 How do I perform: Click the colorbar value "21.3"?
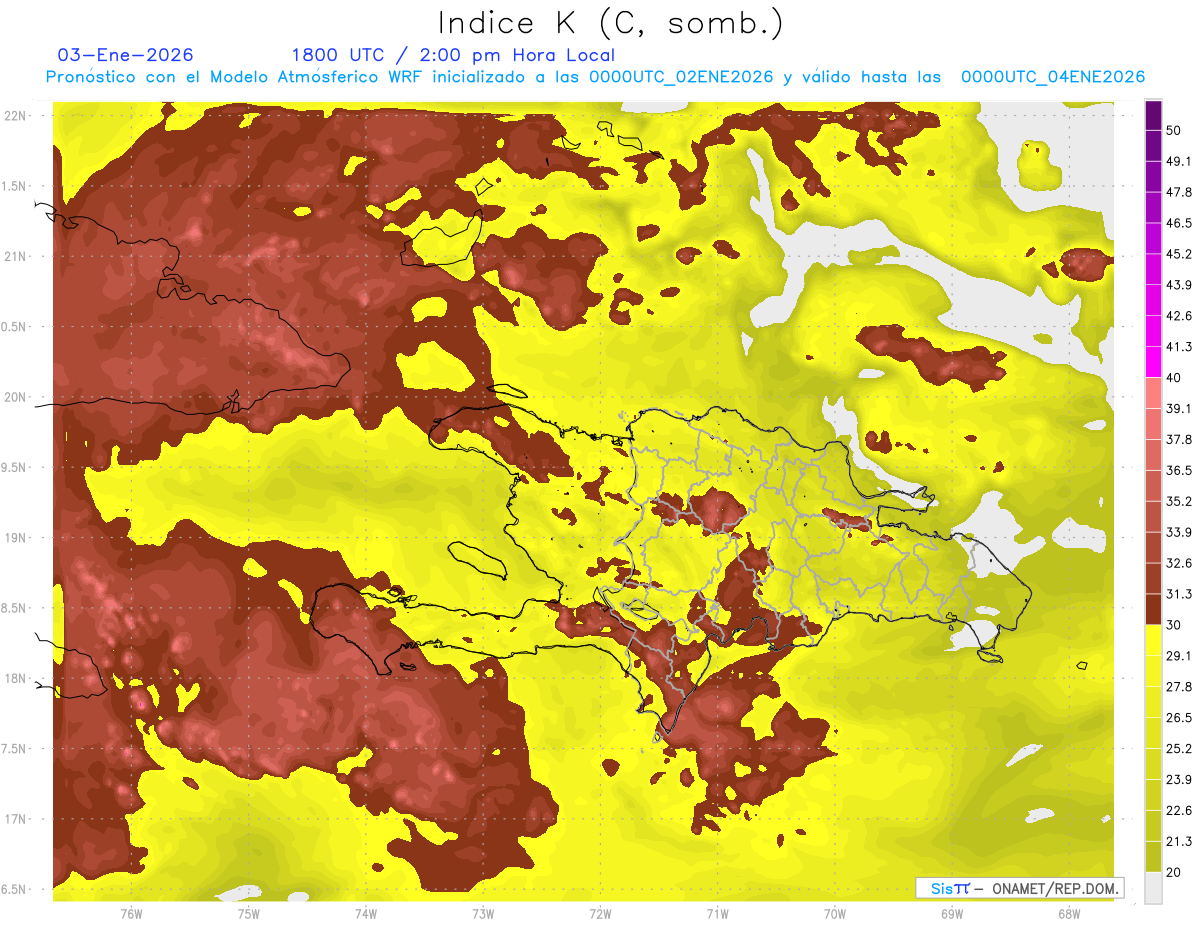pos(1179,841)
